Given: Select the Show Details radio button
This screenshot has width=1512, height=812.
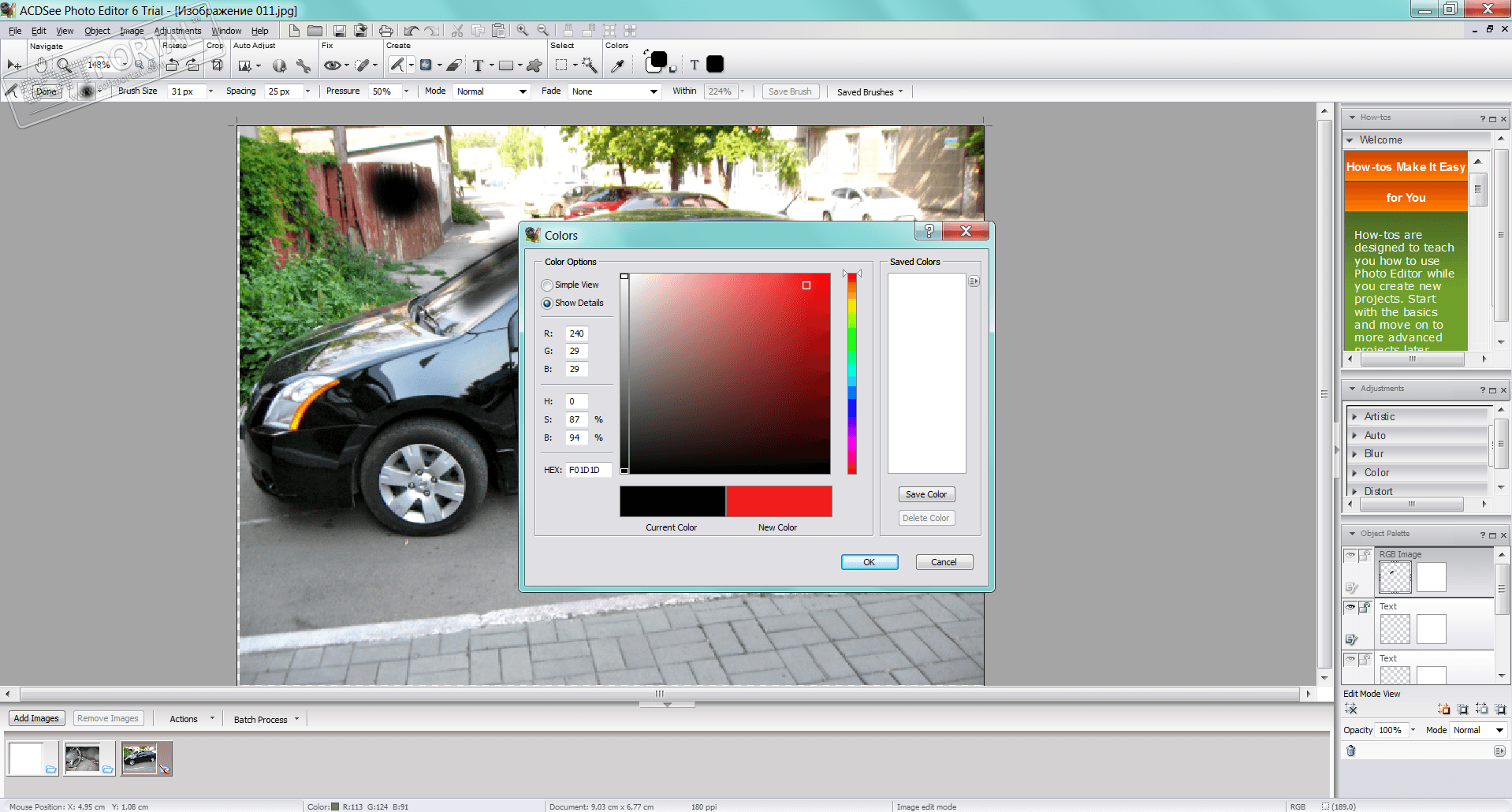Looking at the screenshot, I should 547,304.
